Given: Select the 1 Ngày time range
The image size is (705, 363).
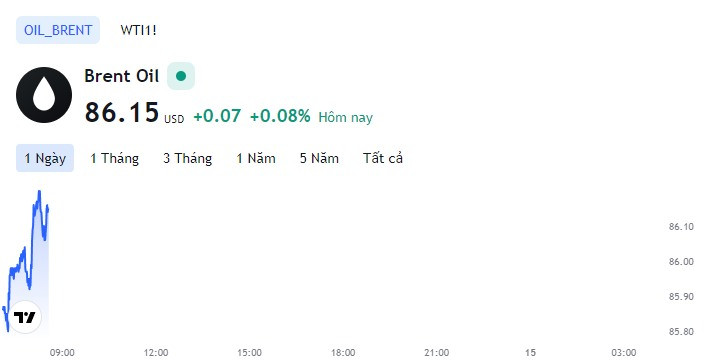Looking at the screenshot, I should pyautogui.click(x=45, y=158).
